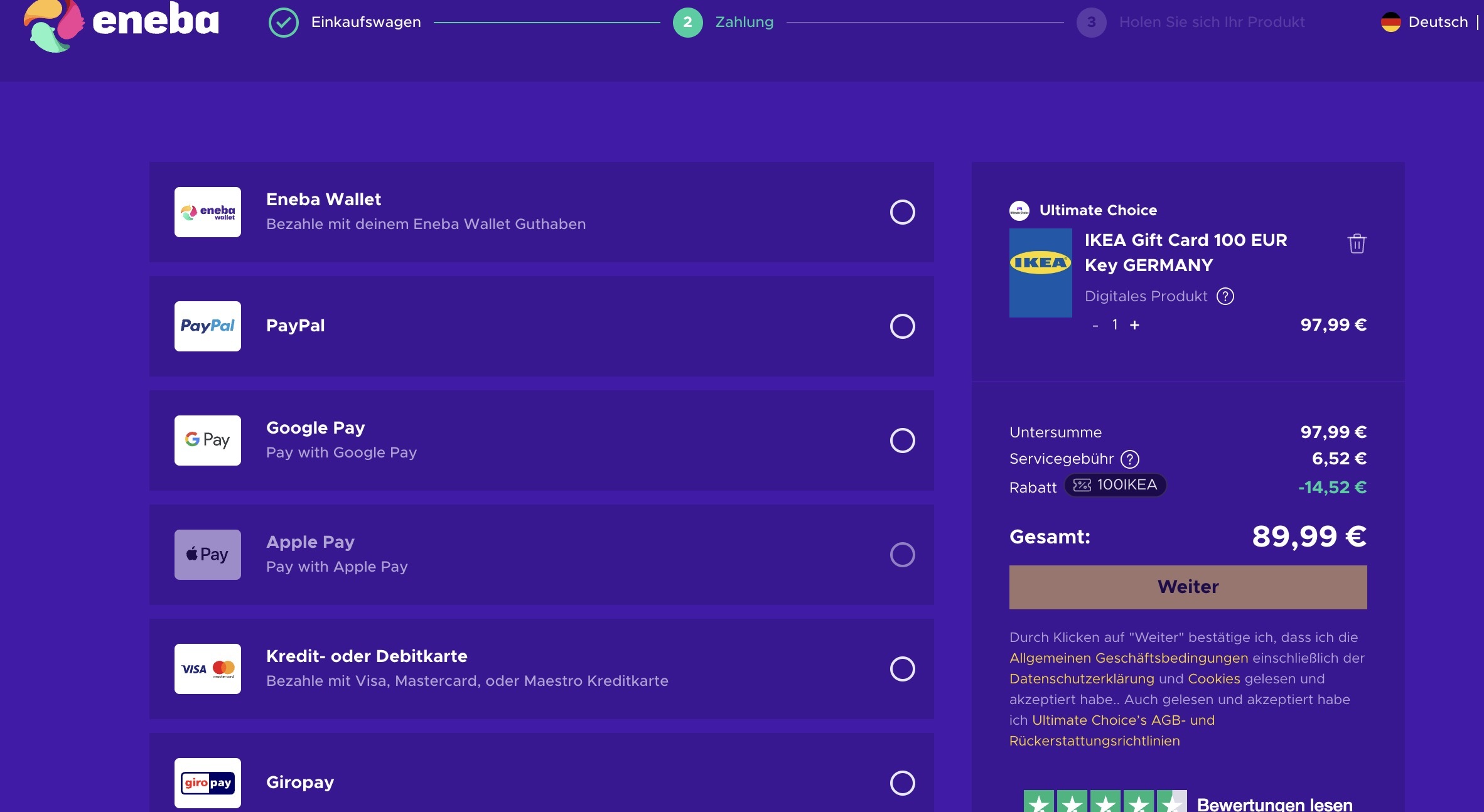Select the PayPal radio button
Viewport: 1484px width, 812px height.
pos(902,326)
